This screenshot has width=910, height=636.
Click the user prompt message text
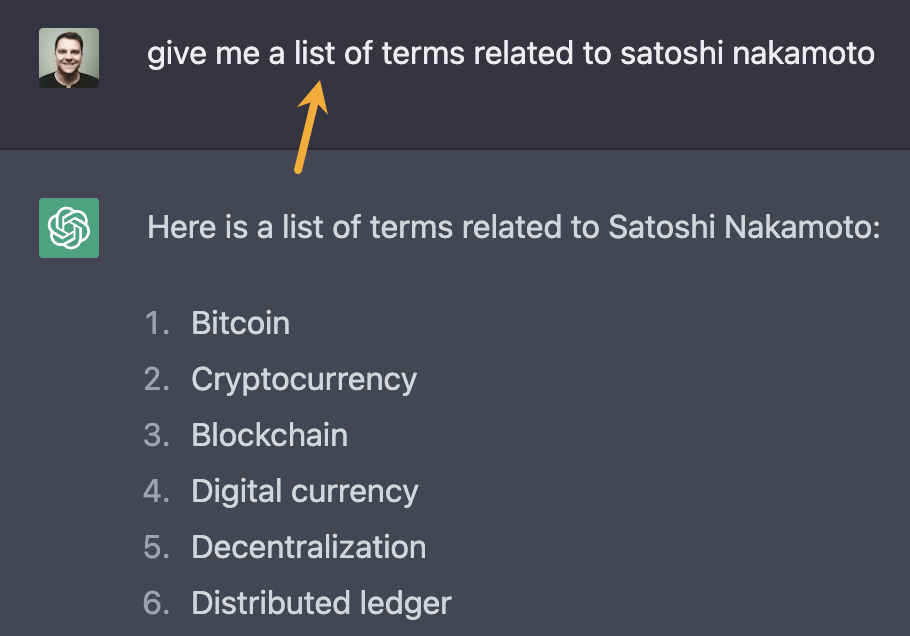coord(511,54)
